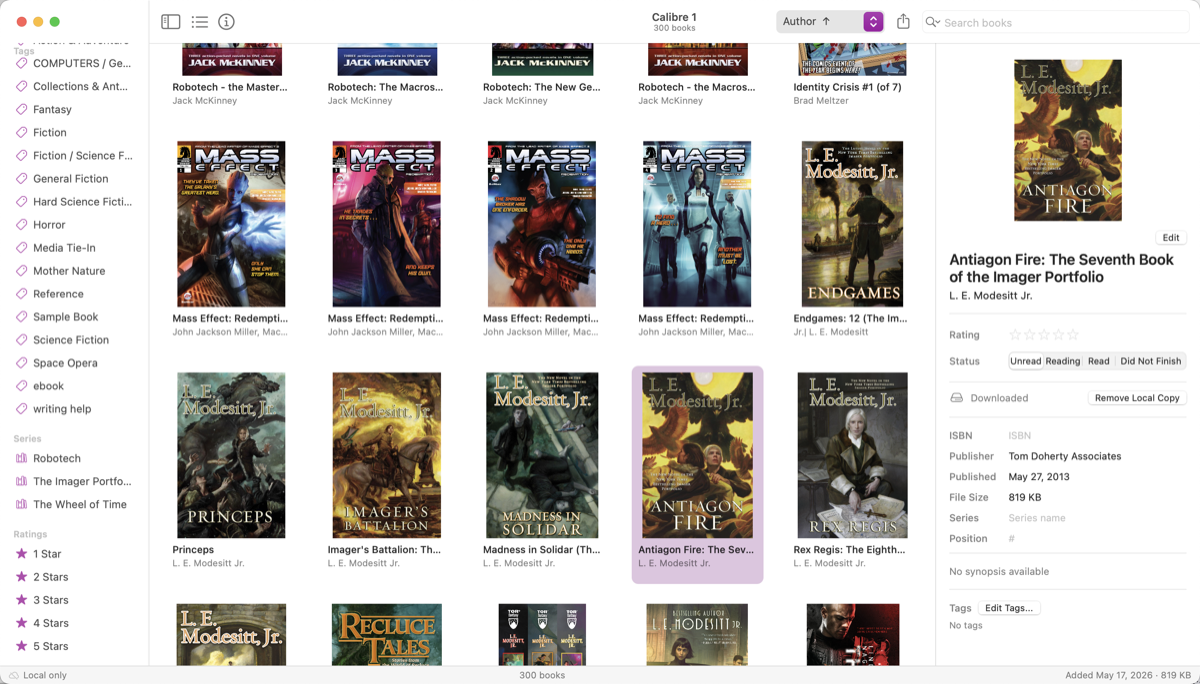The height and width of the screenshot is (684, 1200).
Task: Choose the Fantasy tag in sidebar
Action: pyautogui.click(x=52, y=110)
